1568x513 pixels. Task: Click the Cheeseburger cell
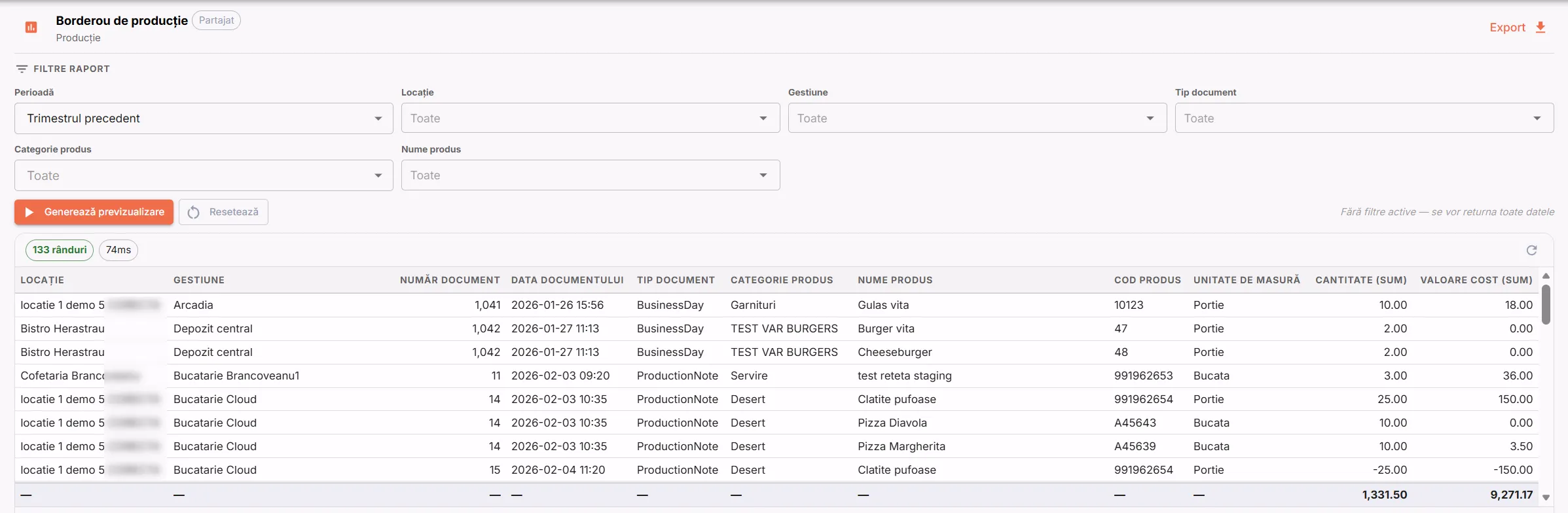coord(895,352)
